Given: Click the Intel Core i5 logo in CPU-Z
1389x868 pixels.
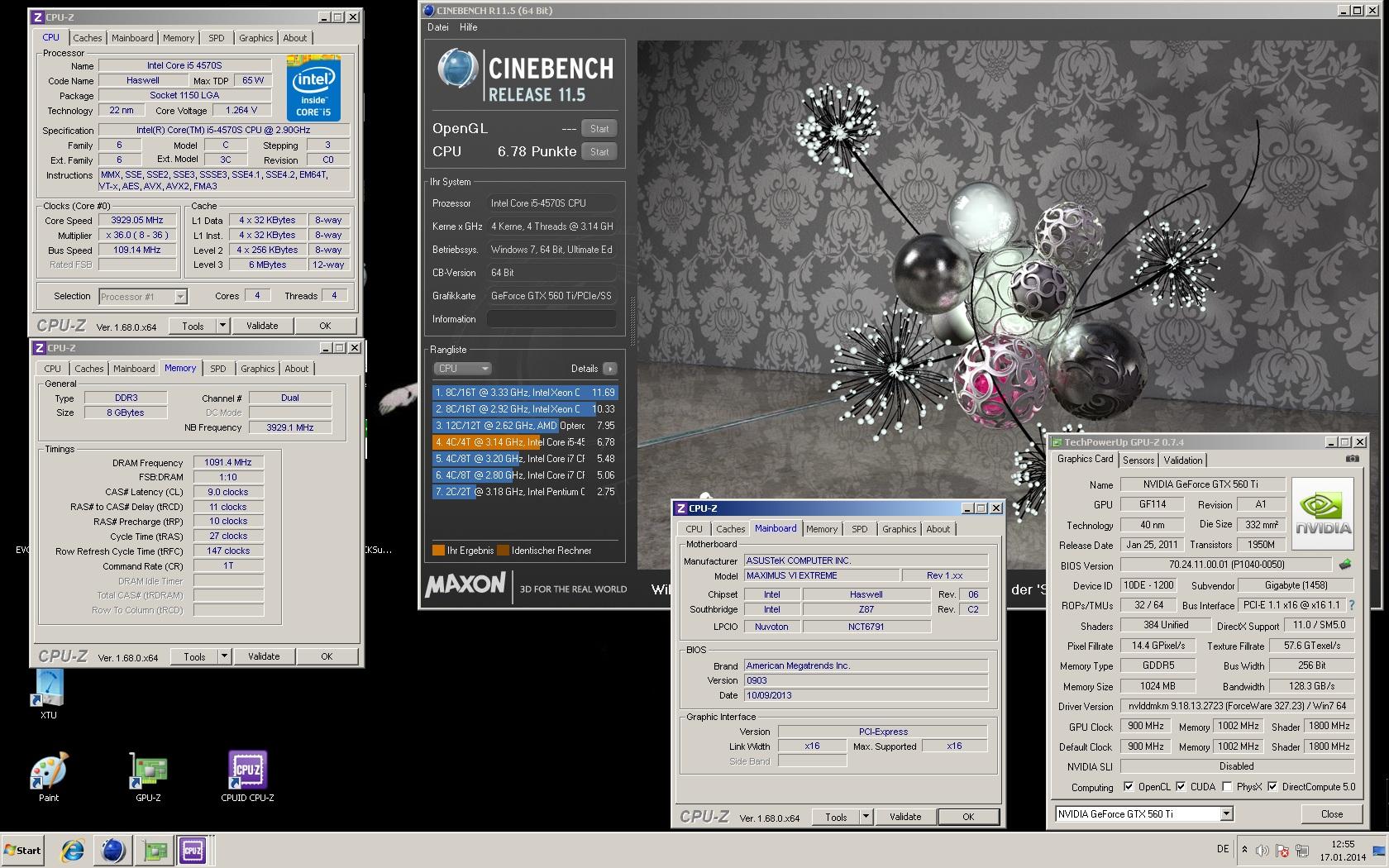Looking at the screenshot, I should (313, 88).
